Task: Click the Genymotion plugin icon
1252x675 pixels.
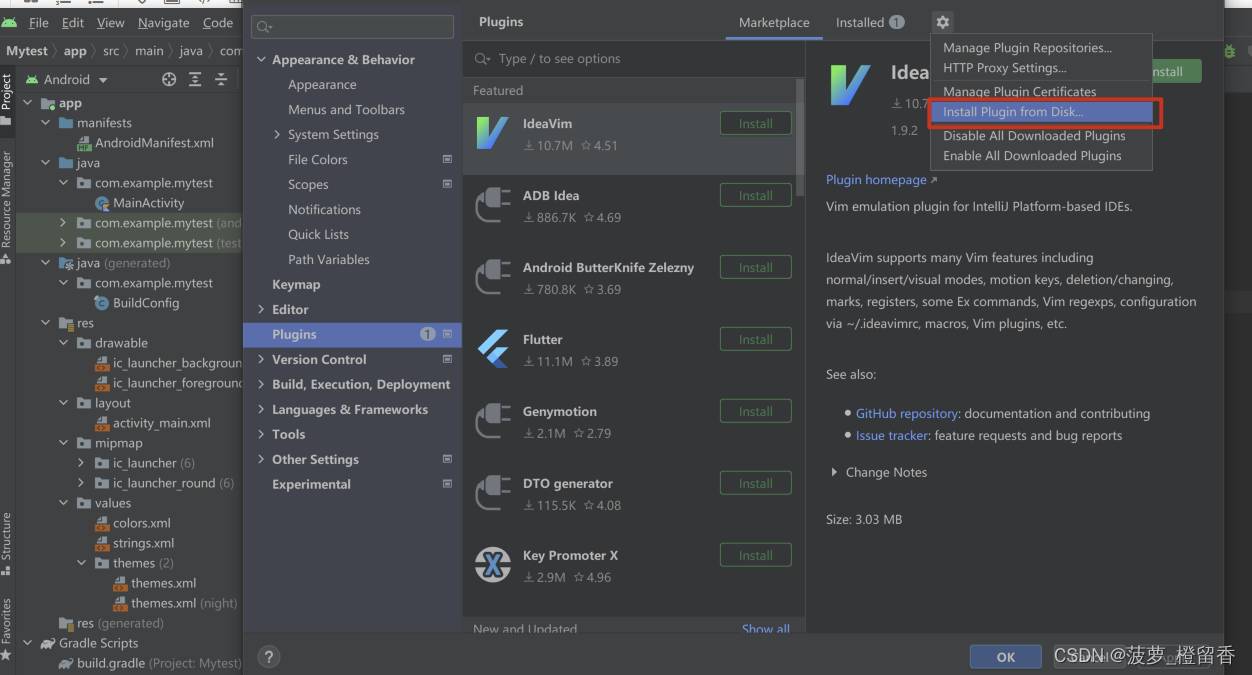Action: point(492,421)
